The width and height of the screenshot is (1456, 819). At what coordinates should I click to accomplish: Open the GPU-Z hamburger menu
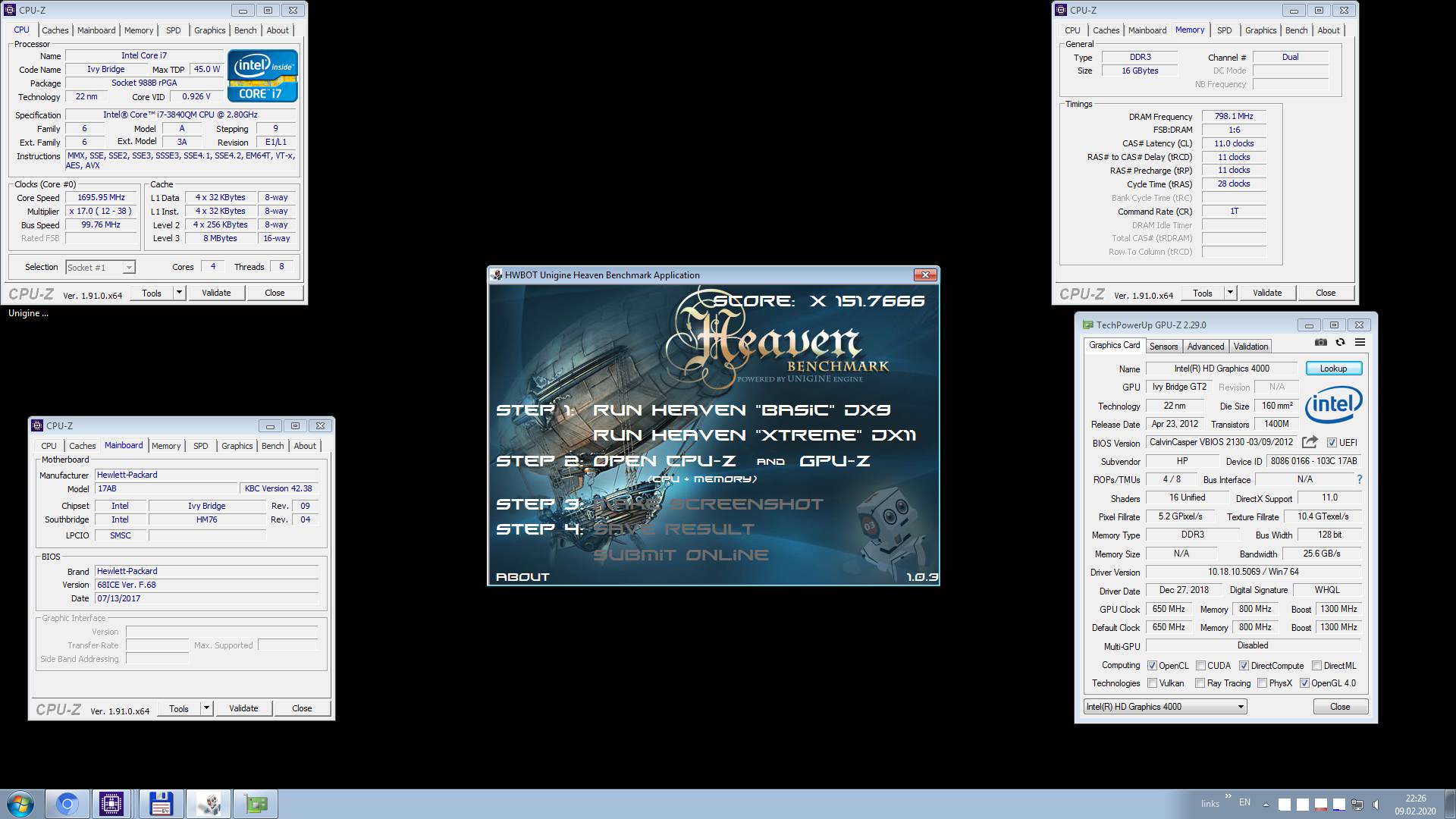[x=1360, y=343]
